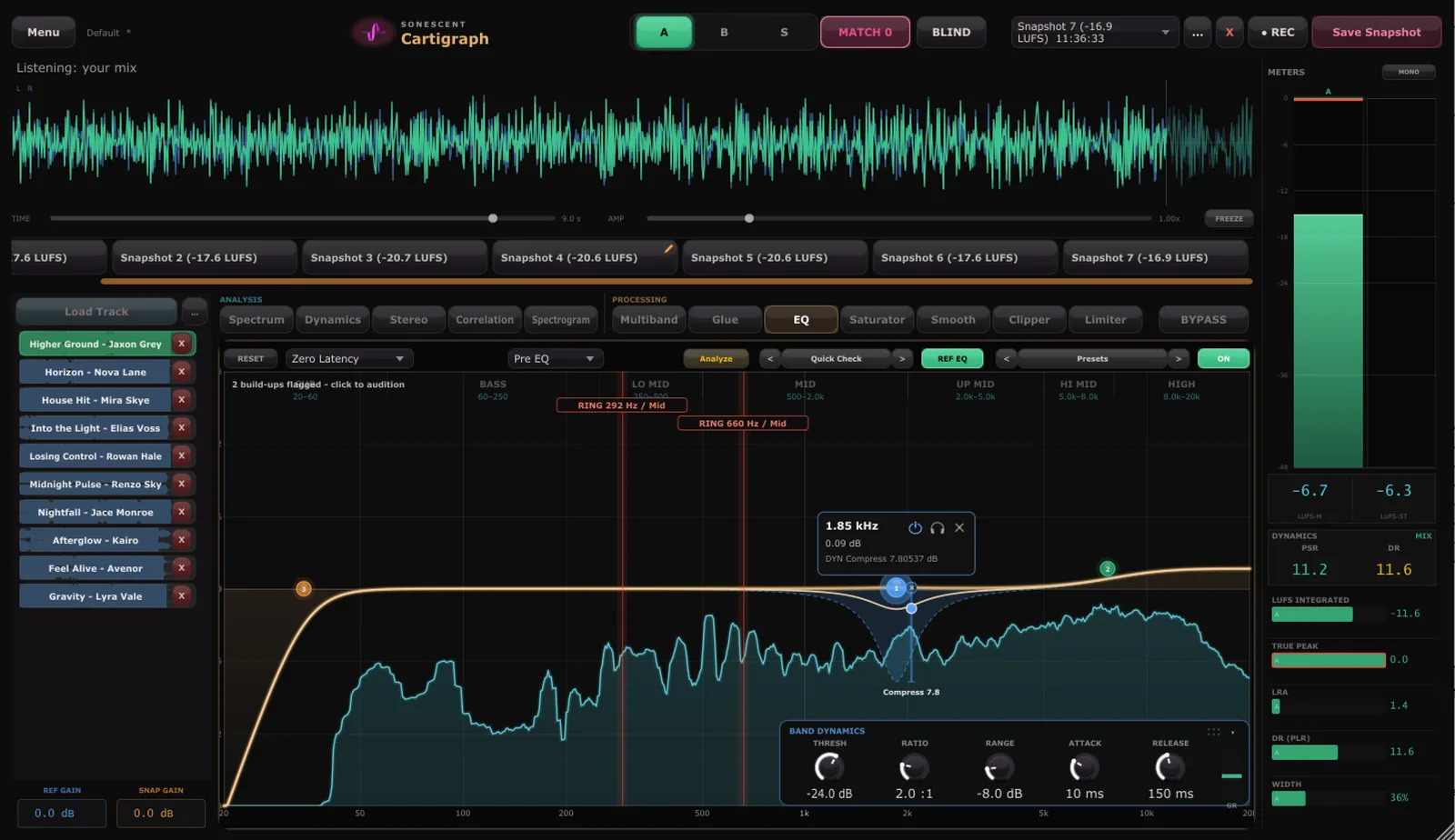
Task: Open the Quick Check selector
Action: pyautogui.click(x=836, y=358)
